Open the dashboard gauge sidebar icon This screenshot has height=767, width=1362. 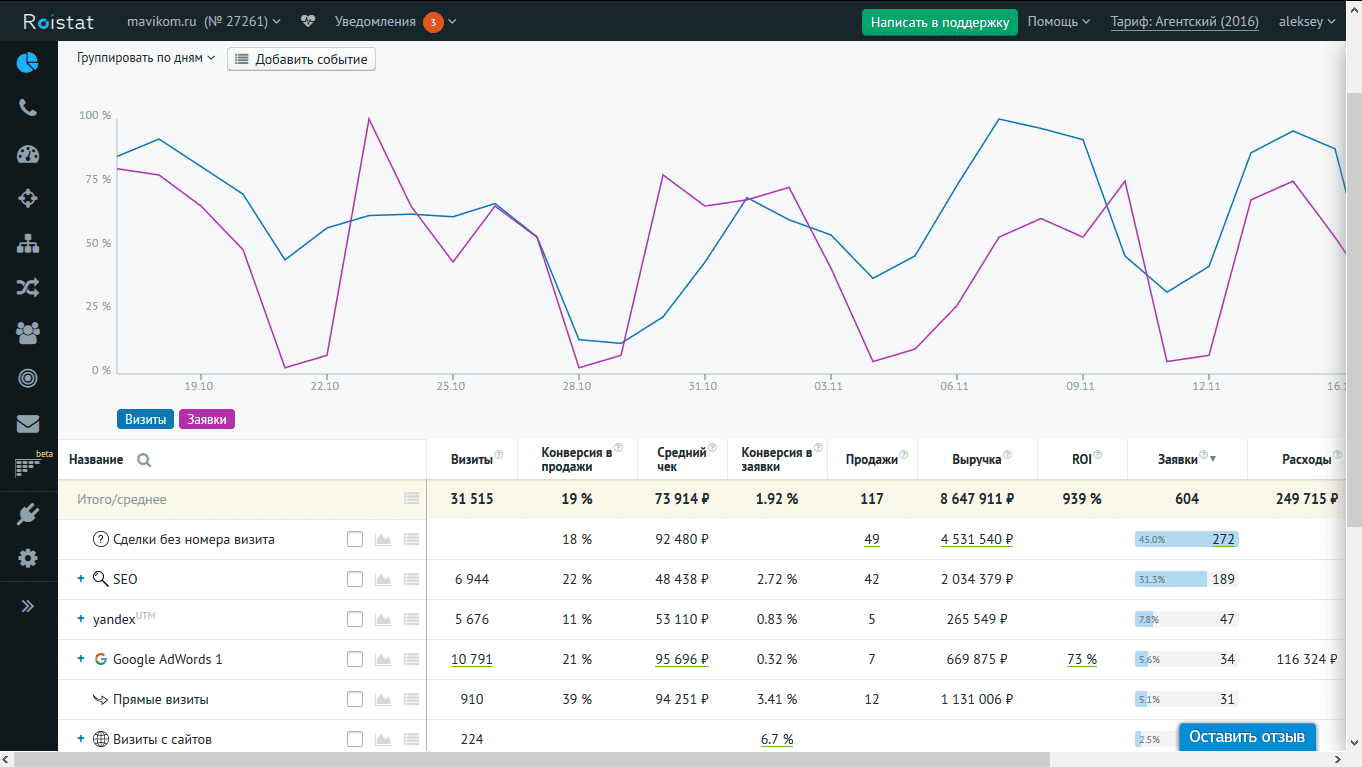click(27, 154)
